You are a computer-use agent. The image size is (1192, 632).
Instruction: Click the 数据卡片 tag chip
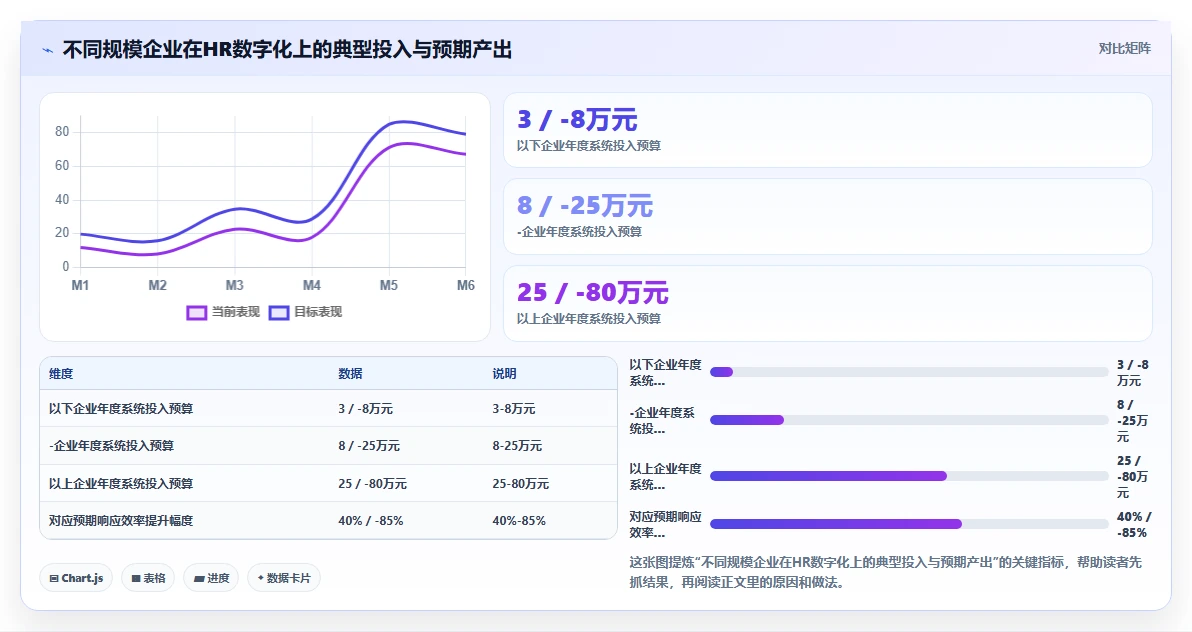tap(284, 578)
